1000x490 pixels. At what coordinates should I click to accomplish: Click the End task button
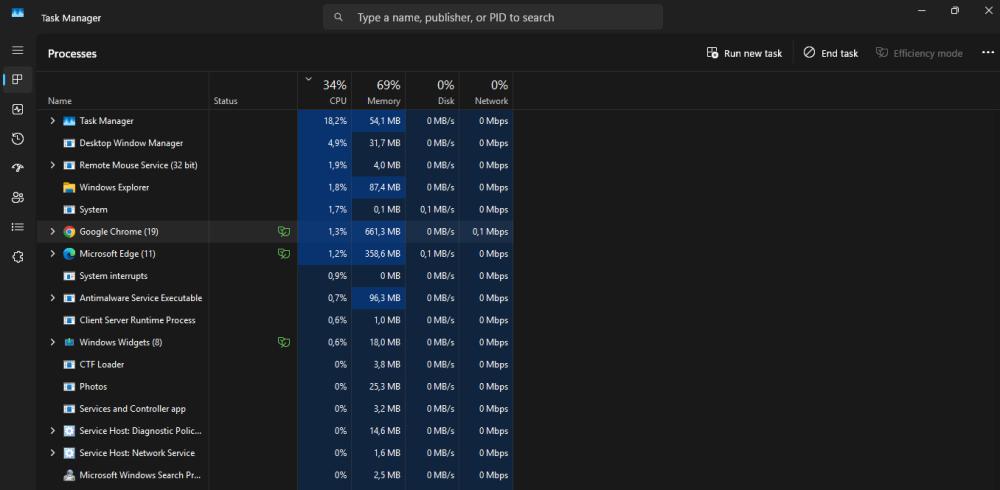click(x=830, y=53)
